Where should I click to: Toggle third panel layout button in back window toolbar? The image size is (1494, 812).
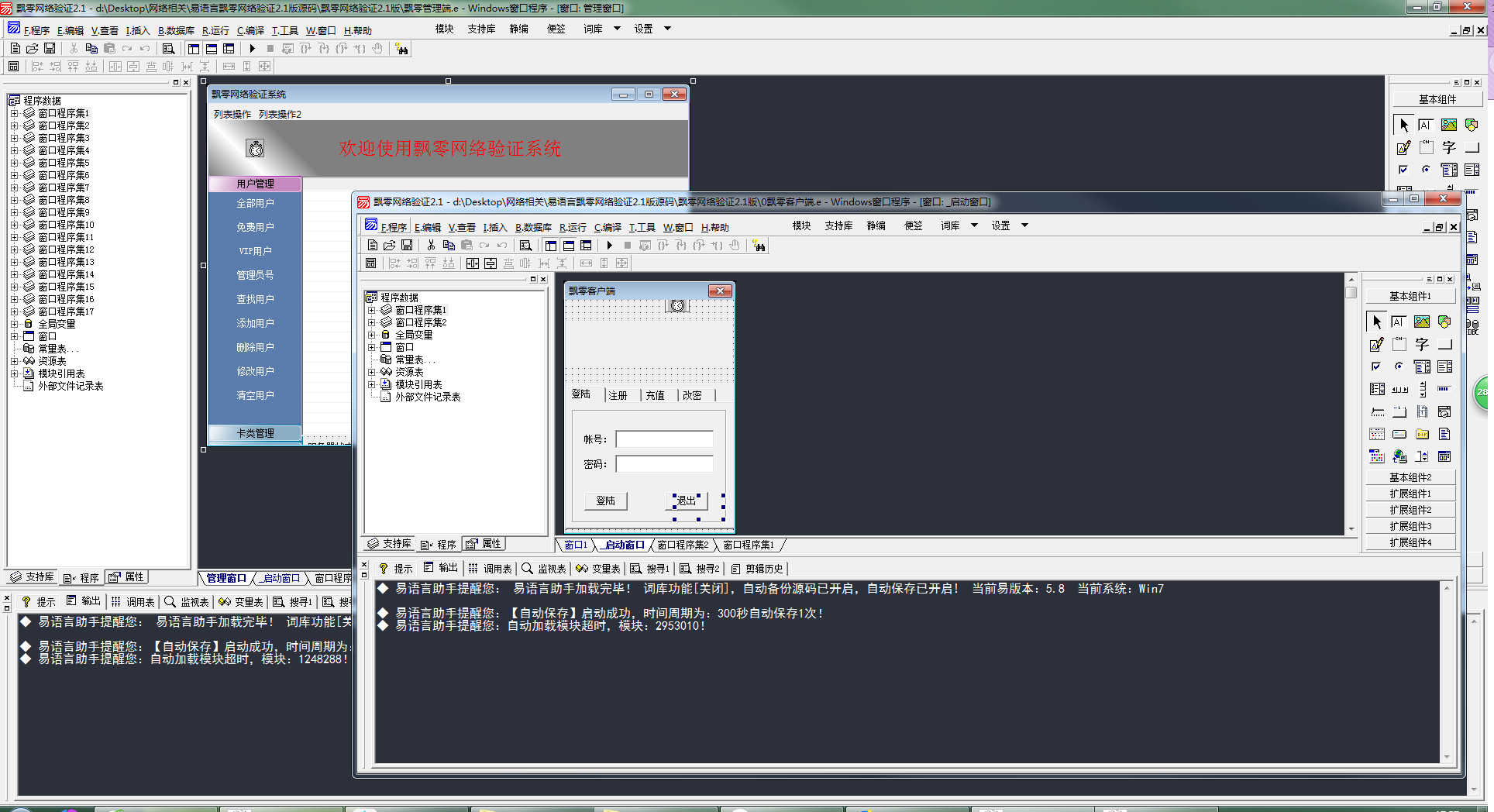(x=229, y=49)
